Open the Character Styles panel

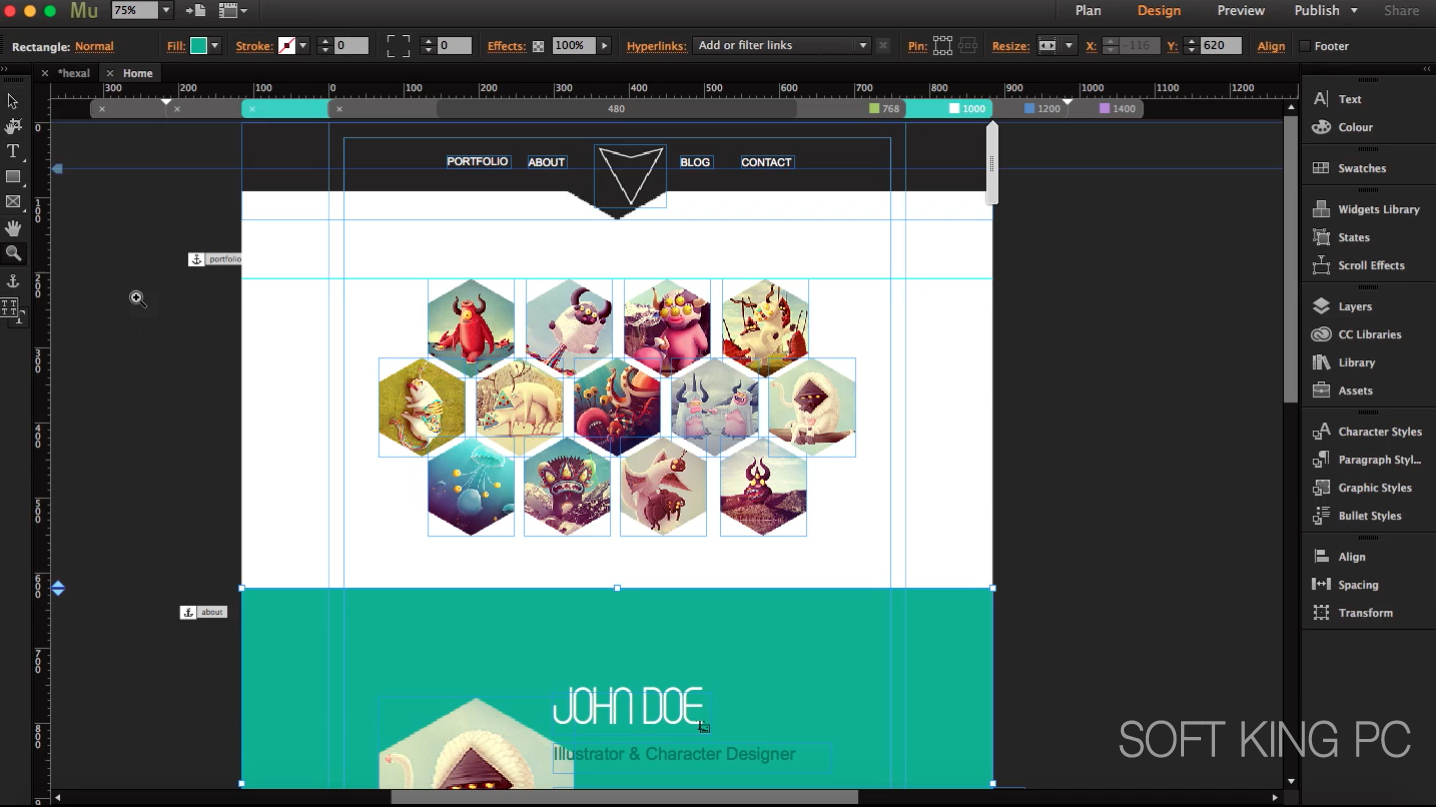click(1368, 431)
